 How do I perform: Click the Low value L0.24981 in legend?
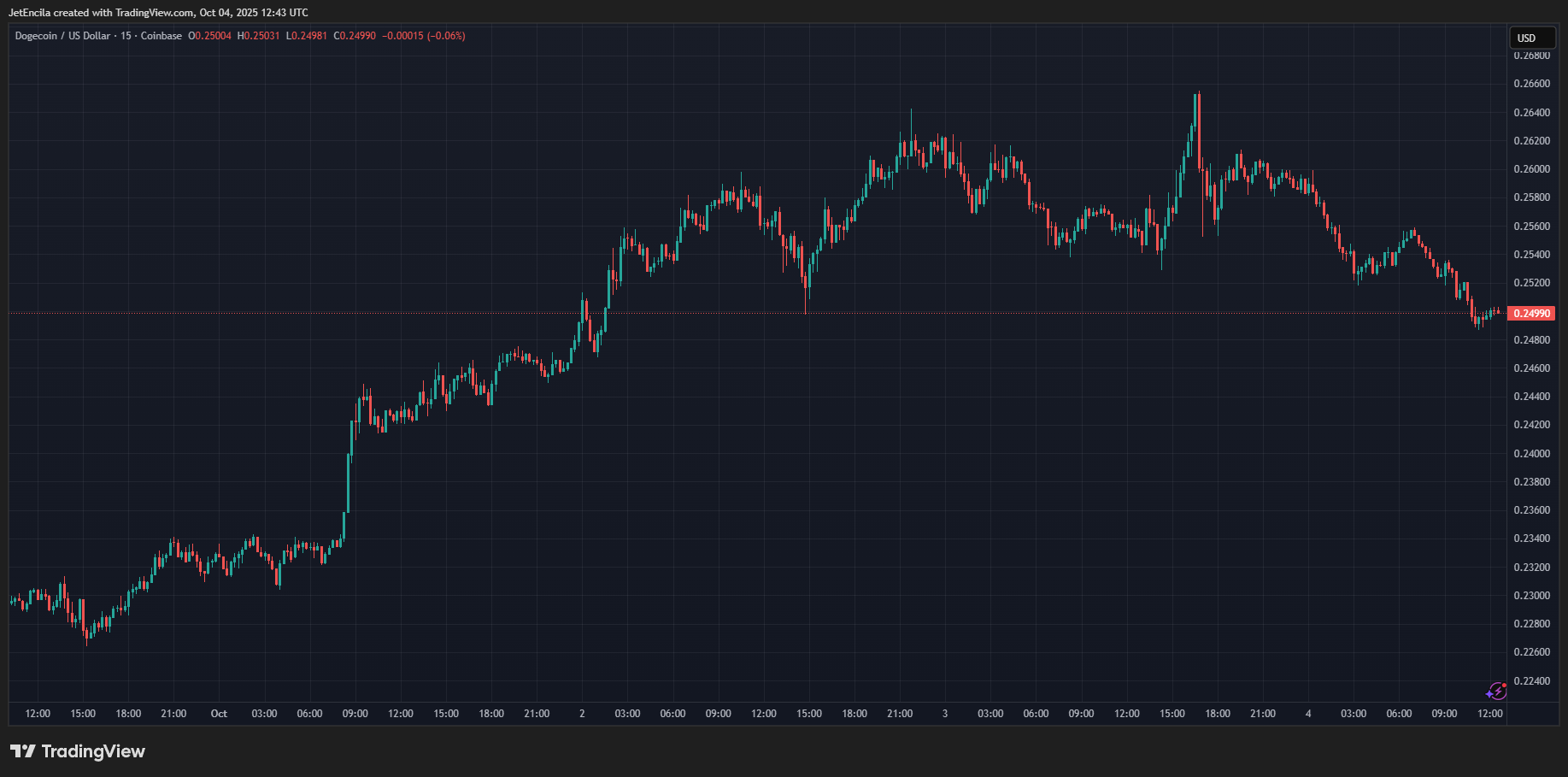point(307,36)
